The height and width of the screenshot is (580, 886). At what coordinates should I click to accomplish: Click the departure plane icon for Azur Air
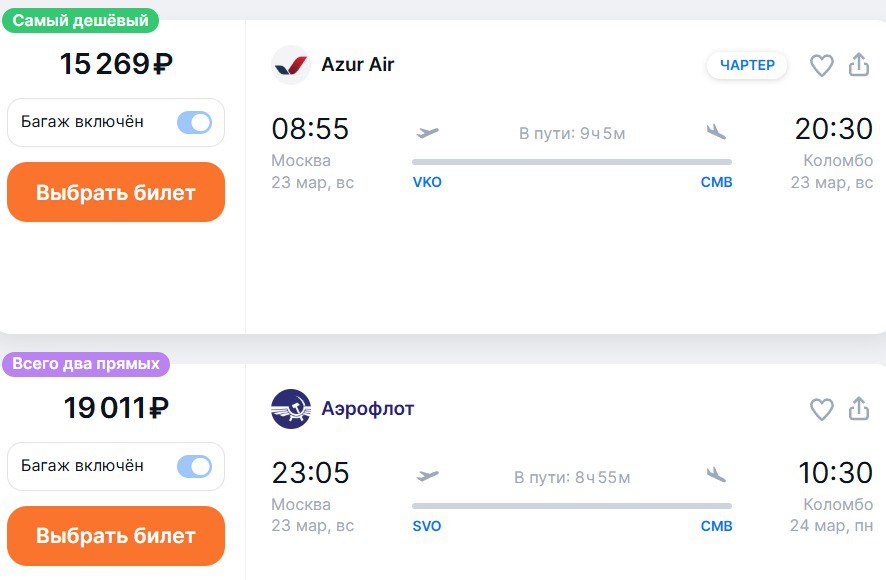pyautogui.click(x=428, y=133)
